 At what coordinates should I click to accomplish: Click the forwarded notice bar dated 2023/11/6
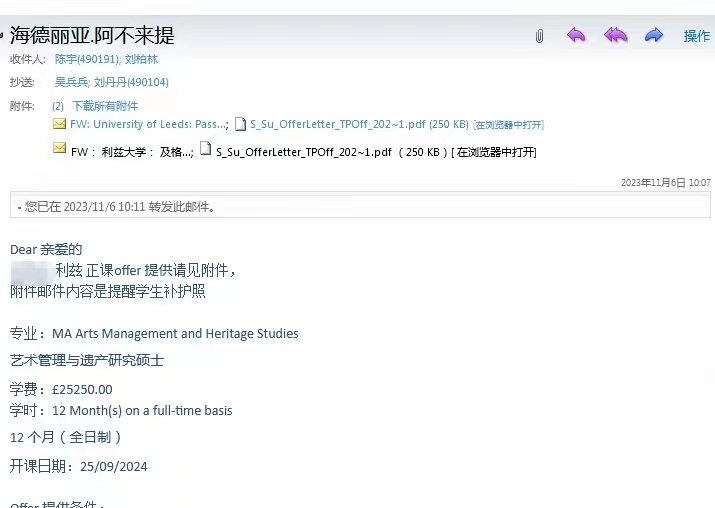coord(360,207)
